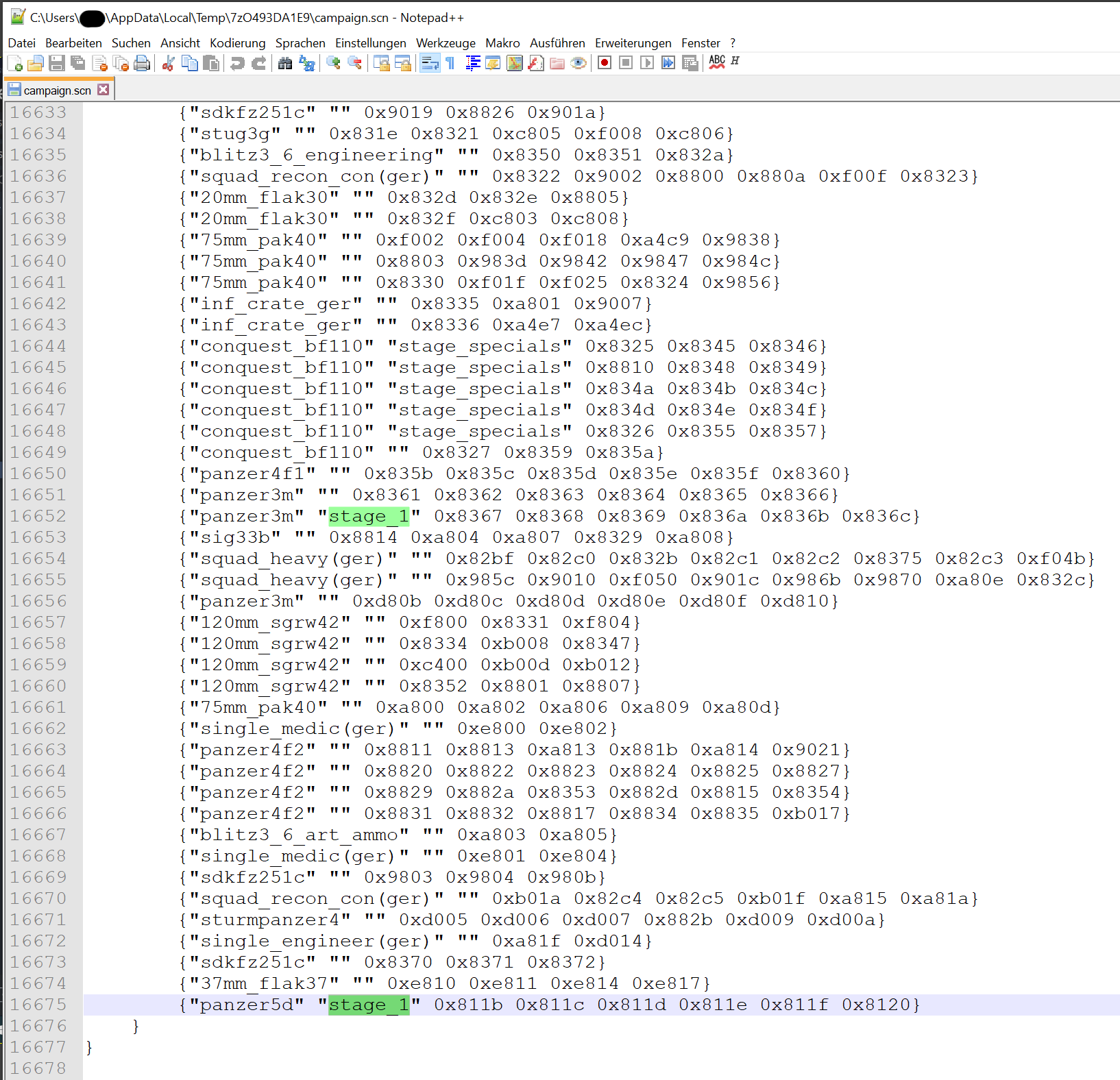Show the Document Map panel
Screen dimensions: 1120x1080
coord(515,64)
